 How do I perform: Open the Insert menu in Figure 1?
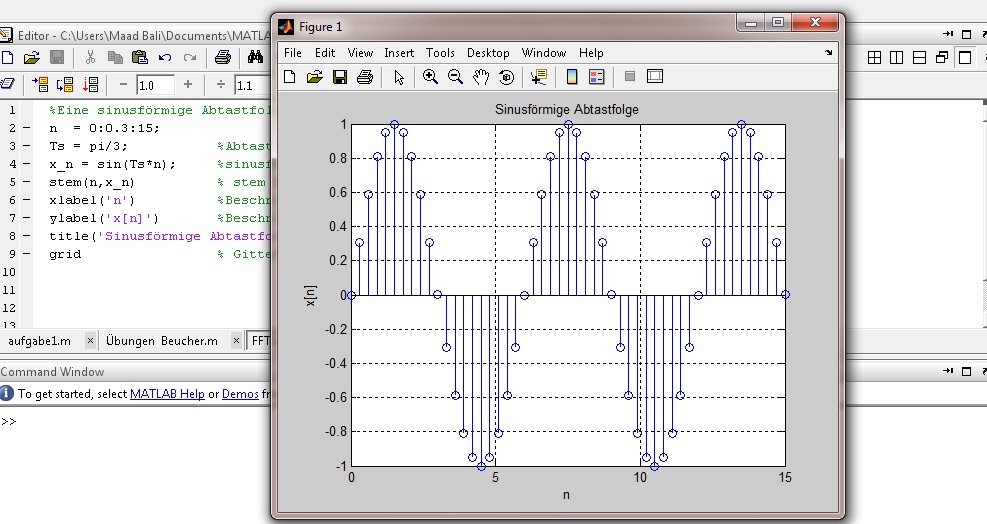click(399, 53)
